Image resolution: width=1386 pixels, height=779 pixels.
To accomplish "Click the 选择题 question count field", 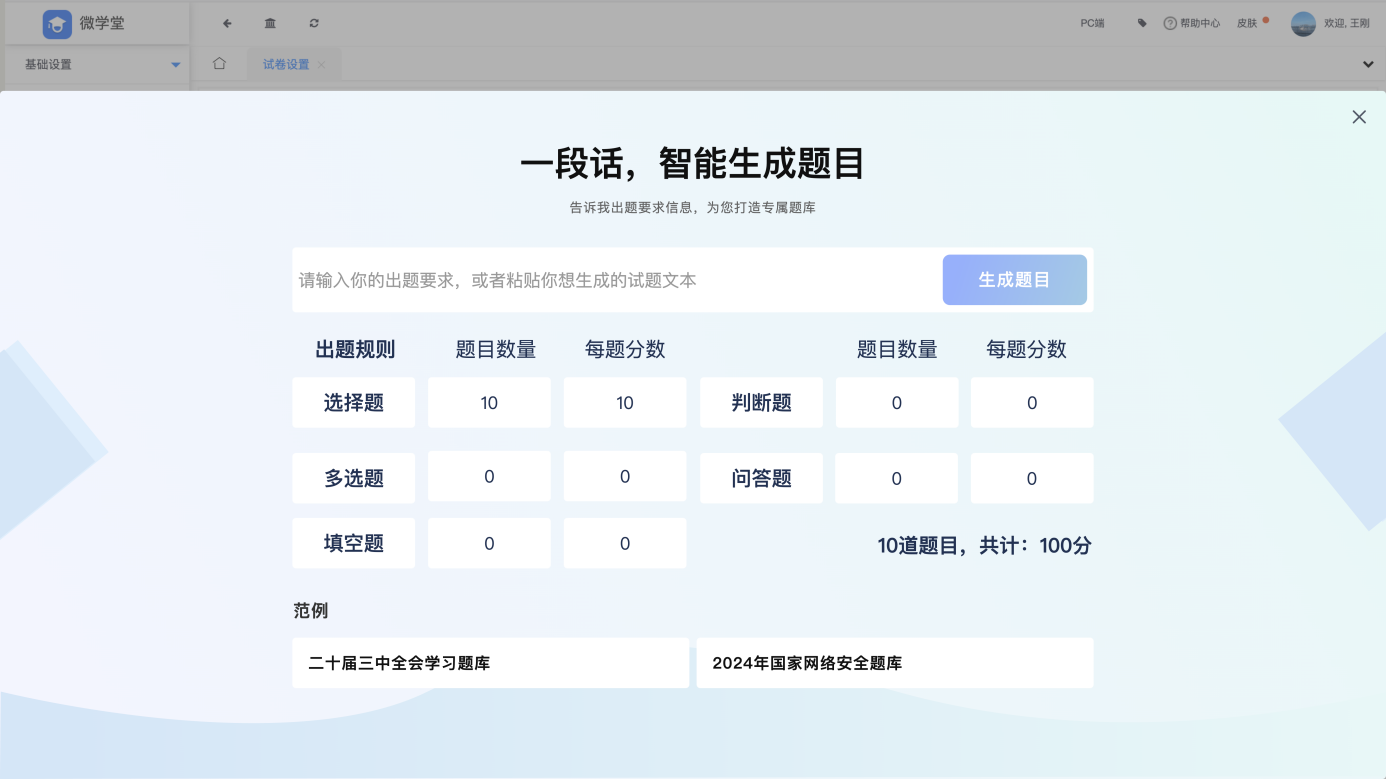I will (489, 403).
